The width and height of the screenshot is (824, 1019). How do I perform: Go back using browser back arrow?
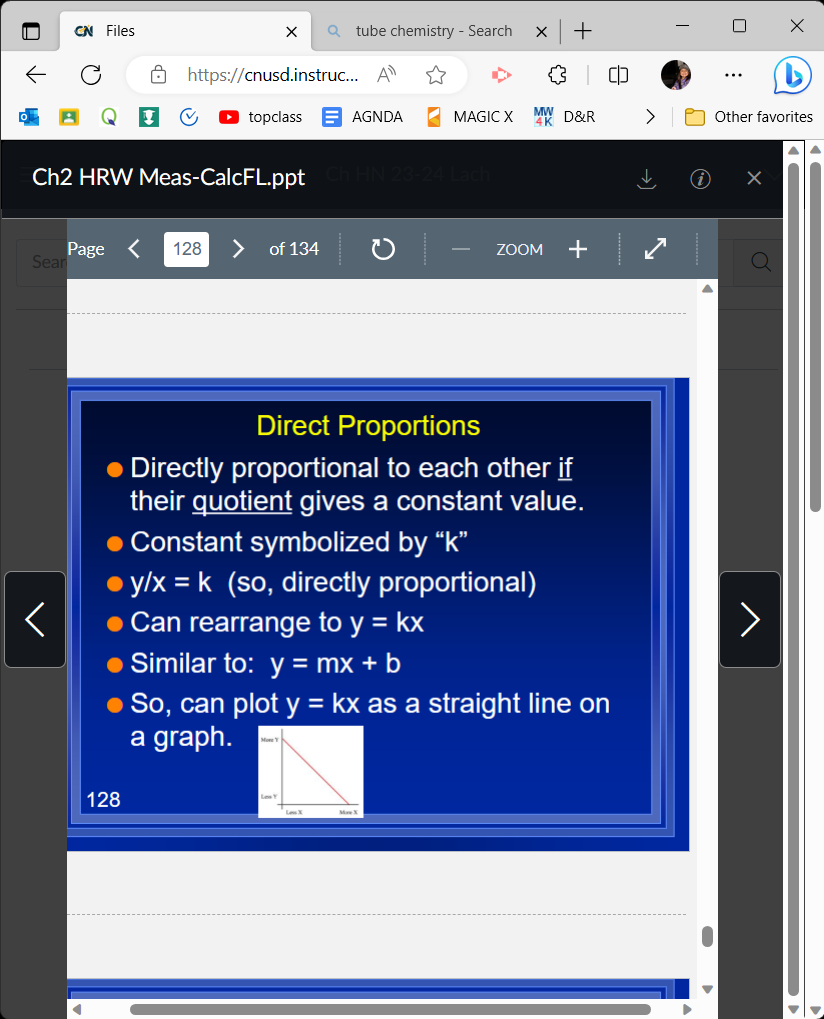36,75
